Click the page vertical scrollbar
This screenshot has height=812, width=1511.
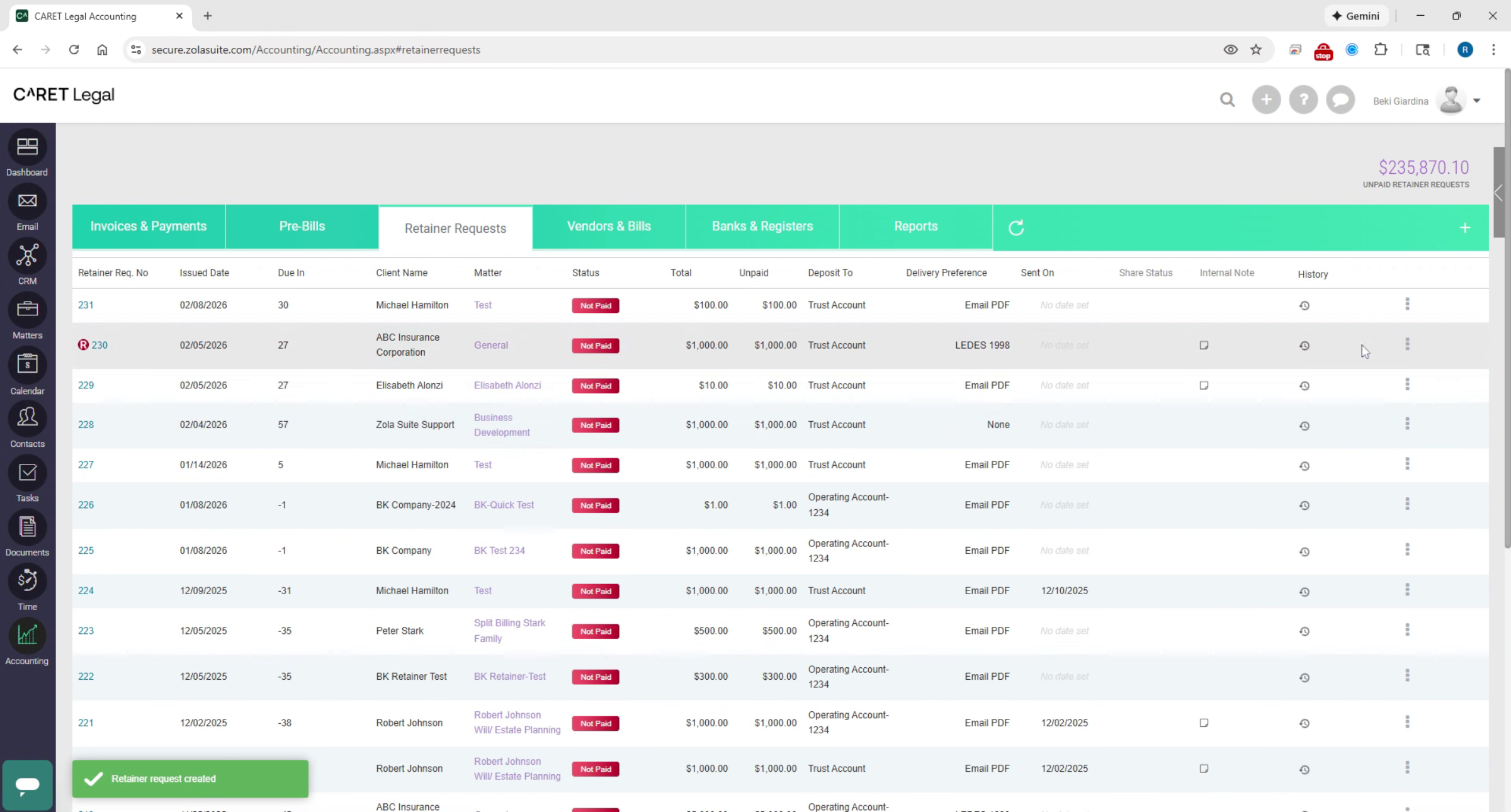click(x=1506, y=308)
